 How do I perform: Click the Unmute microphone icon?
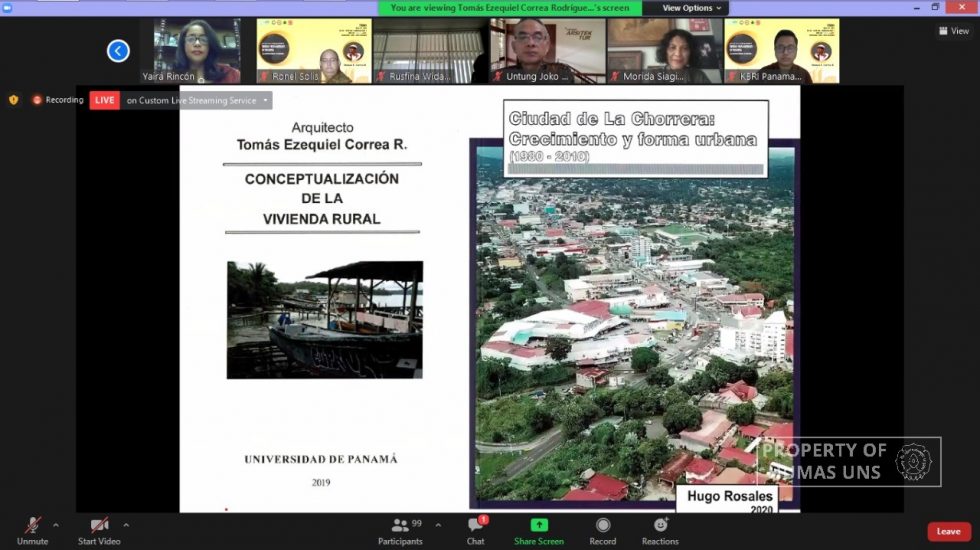[32, 526]
